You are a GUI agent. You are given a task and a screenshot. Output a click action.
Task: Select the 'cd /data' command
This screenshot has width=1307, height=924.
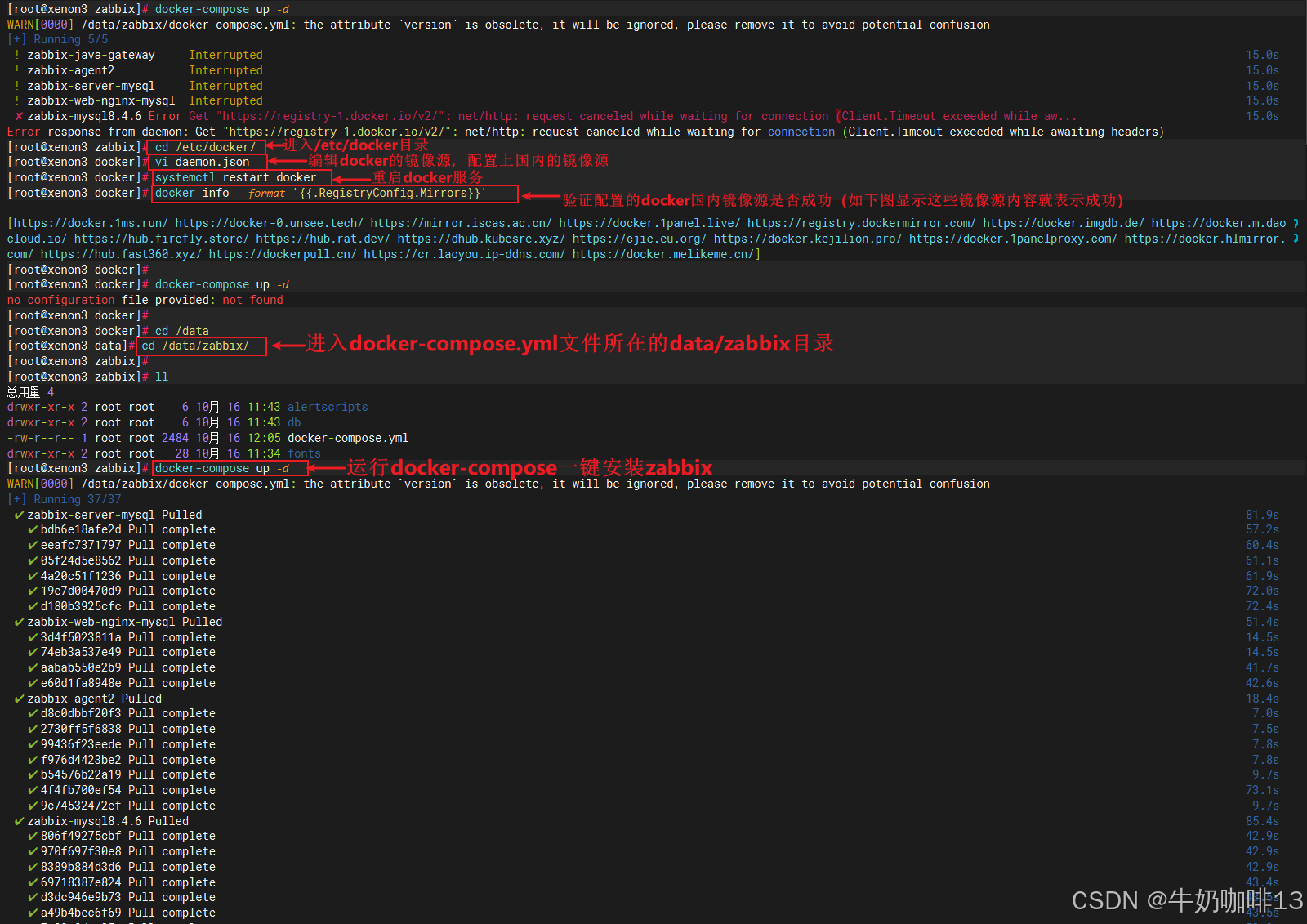click(x=181, y=331)
